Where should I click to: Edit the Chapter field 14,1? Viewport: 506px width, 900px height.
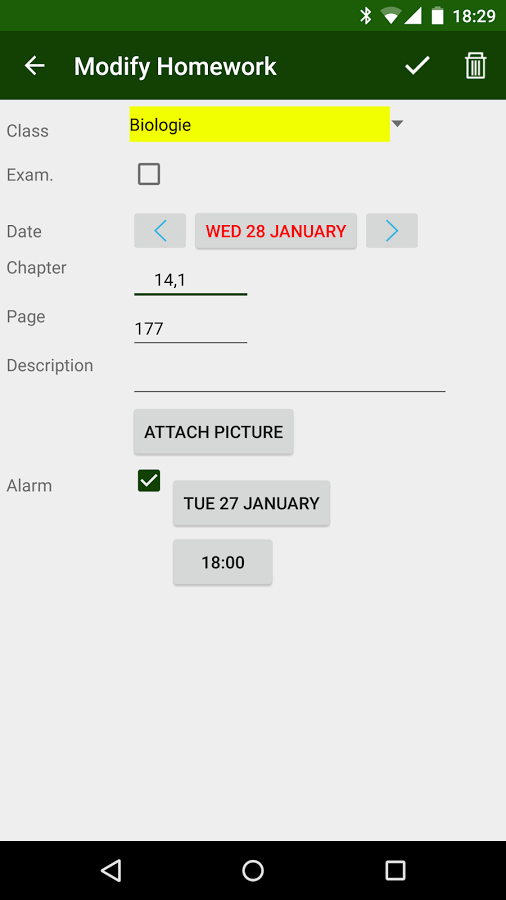click(190, 280)
